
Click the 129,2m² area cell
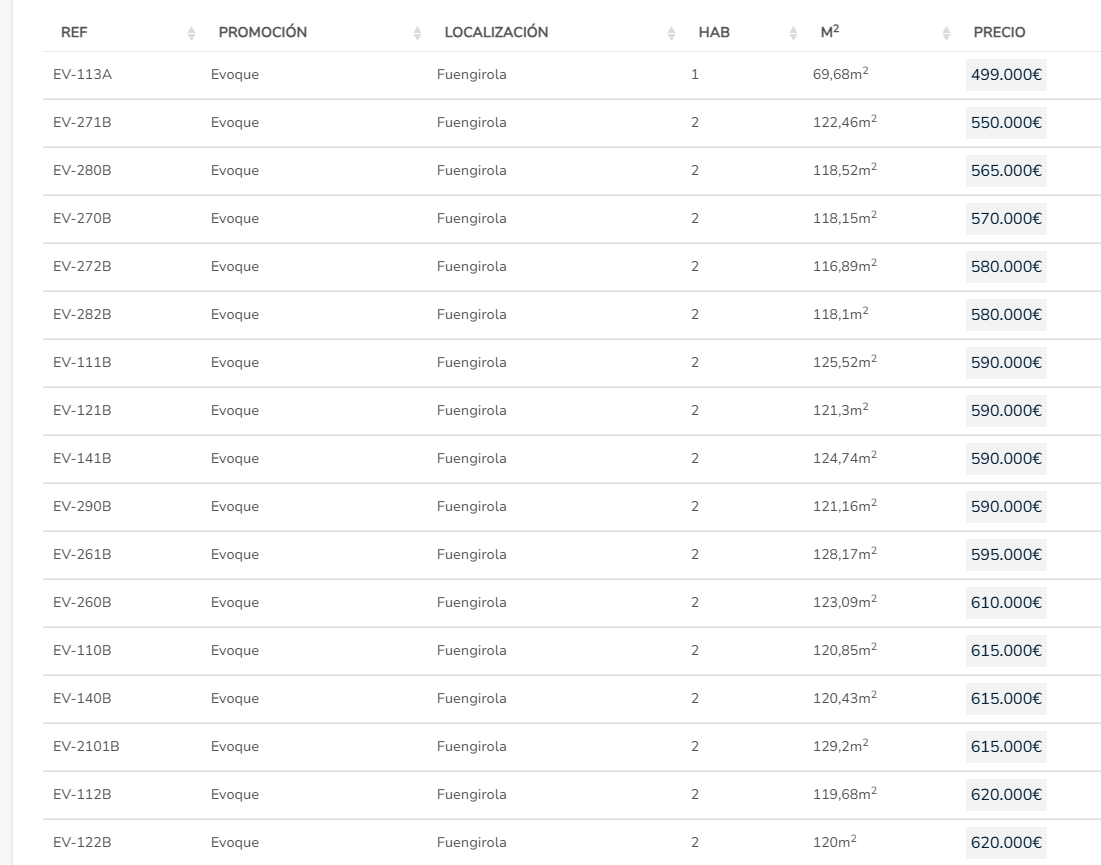840,747
